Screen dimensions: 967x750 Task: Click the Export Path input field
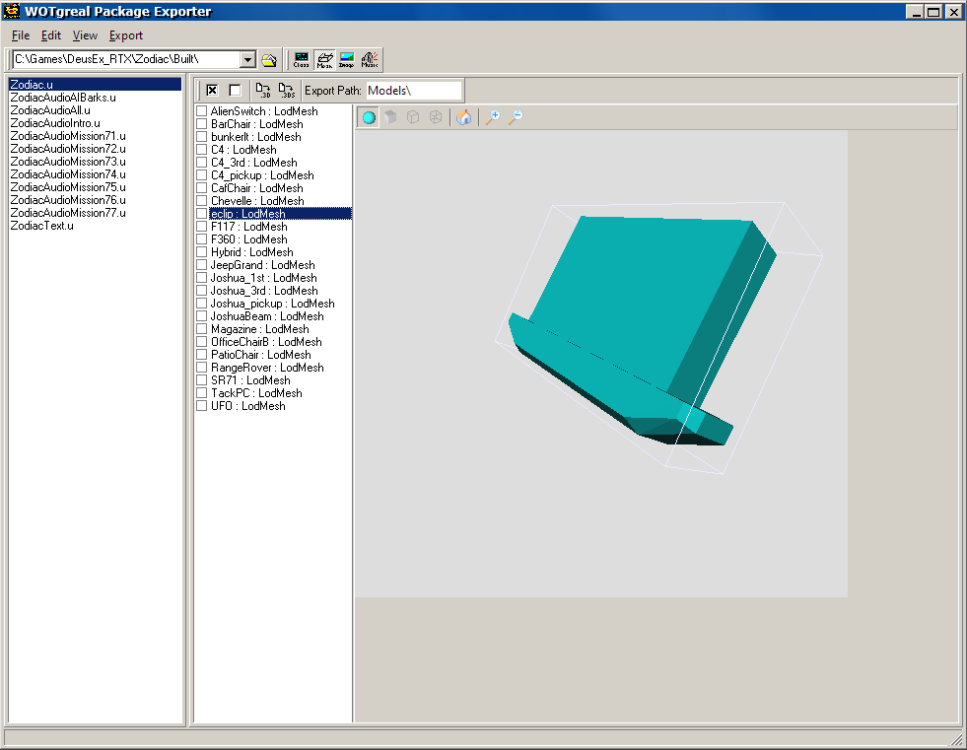(413, 90)
